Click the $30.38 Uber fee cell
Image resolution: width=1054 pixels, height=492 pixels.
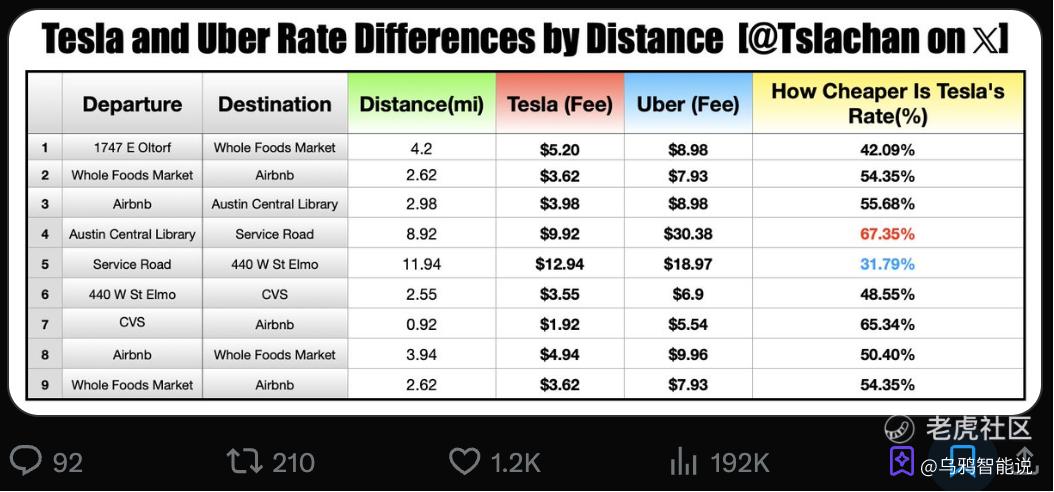click(688, 234)
